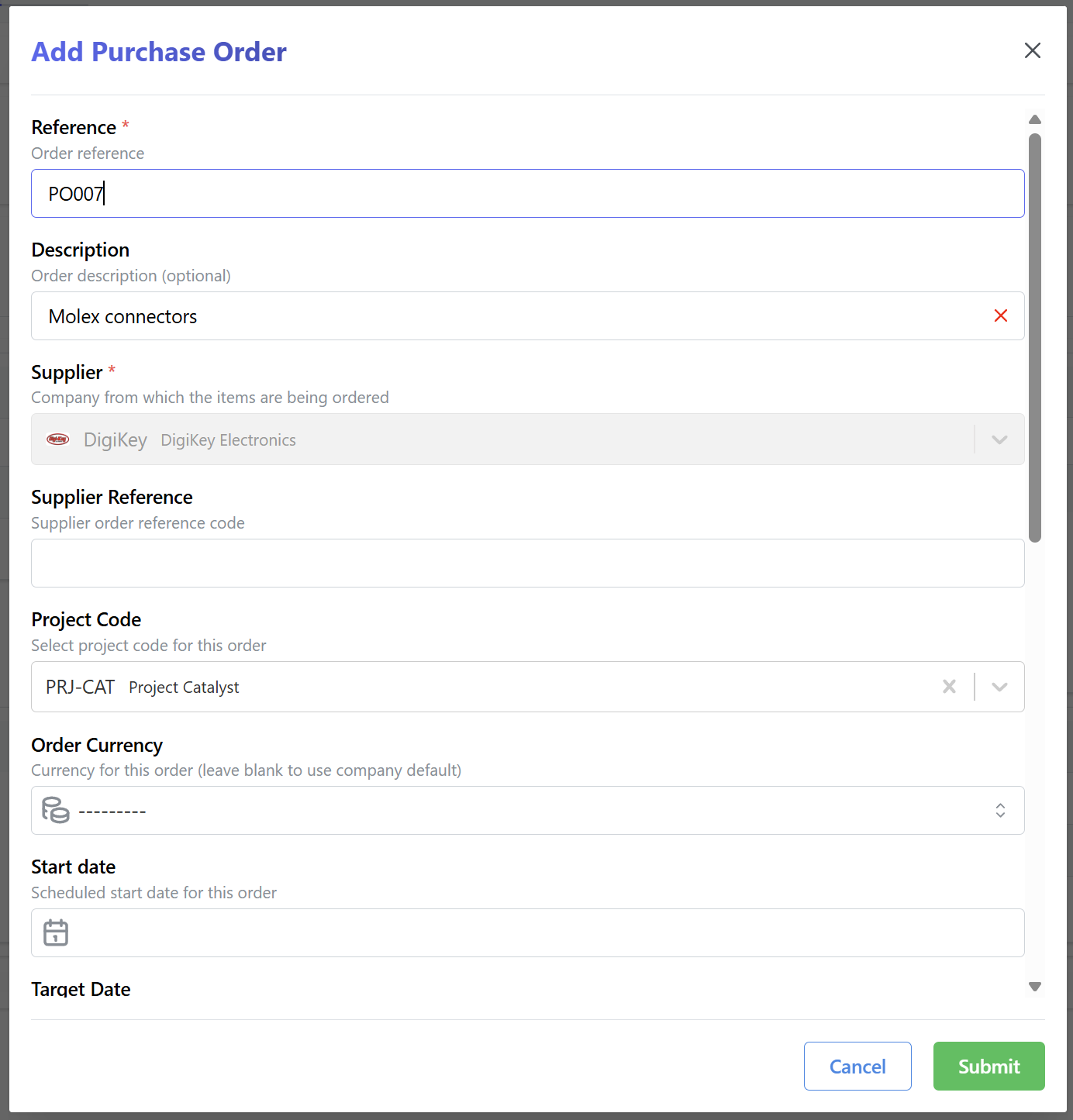Click the scrollbar down arrow icon
Image resolution: width=1073 pixels, height=1120 pixels.
1035,987
